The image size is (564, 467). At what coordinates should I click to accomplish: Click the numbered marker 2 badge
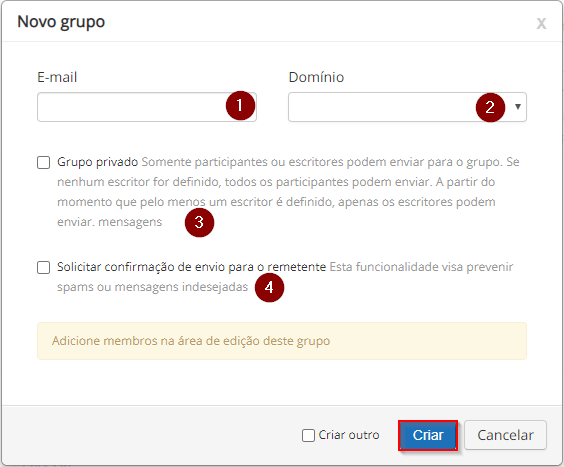(x=490, y=107)
